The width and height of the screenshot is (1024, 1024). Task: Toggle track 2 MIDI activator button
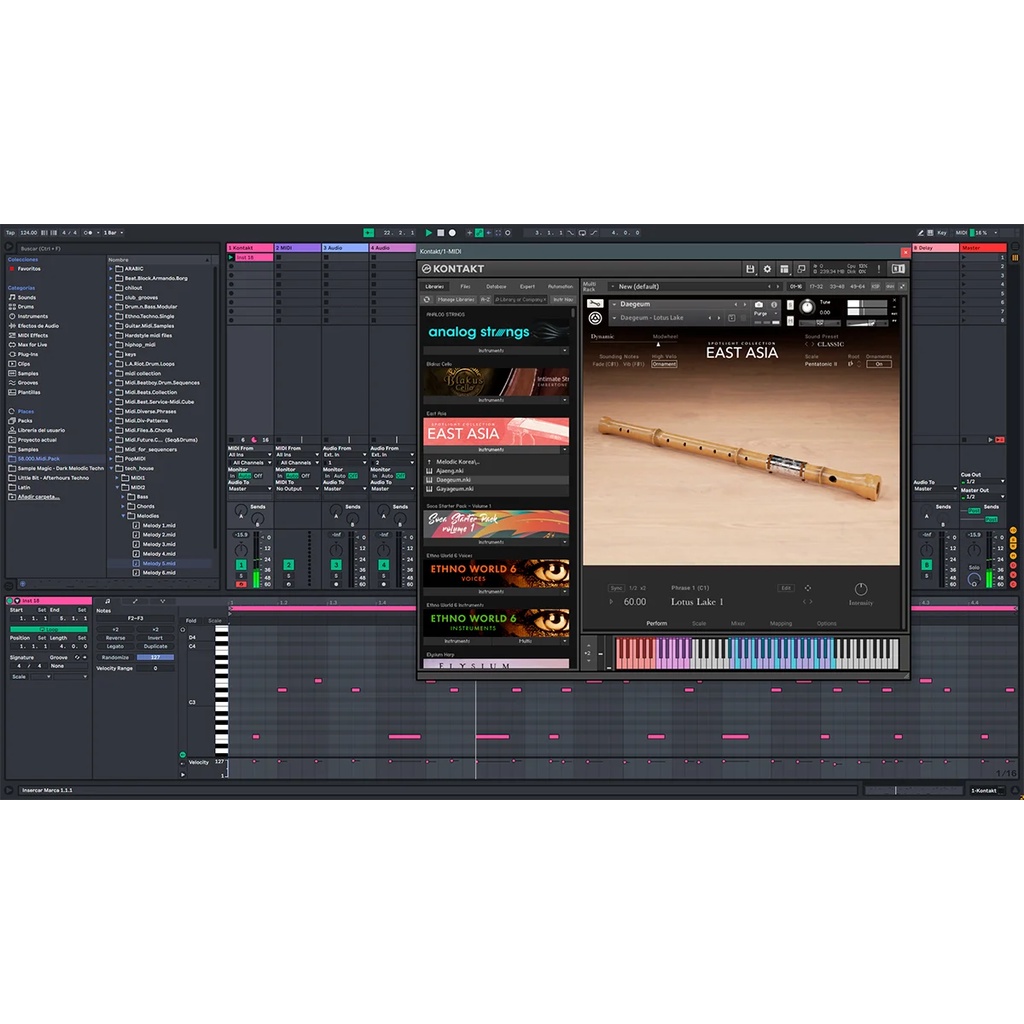289,564
